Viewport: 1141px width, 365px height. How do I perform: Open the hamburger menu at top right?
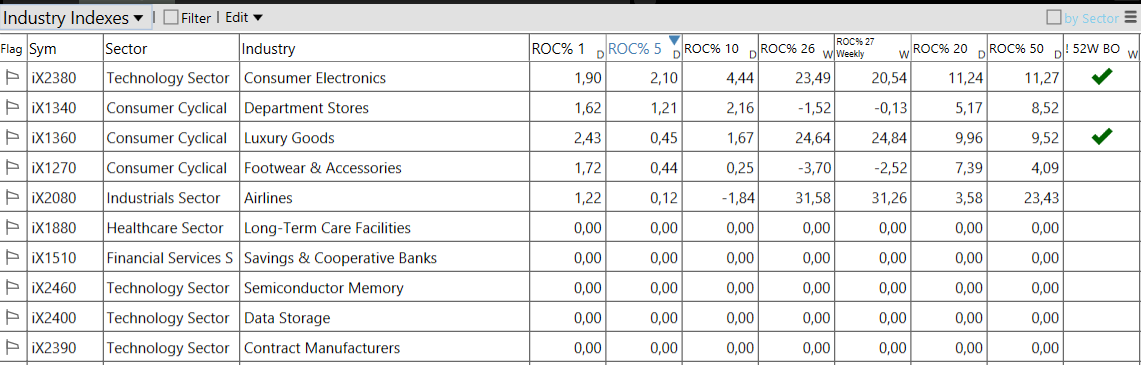coord(1130,17)
